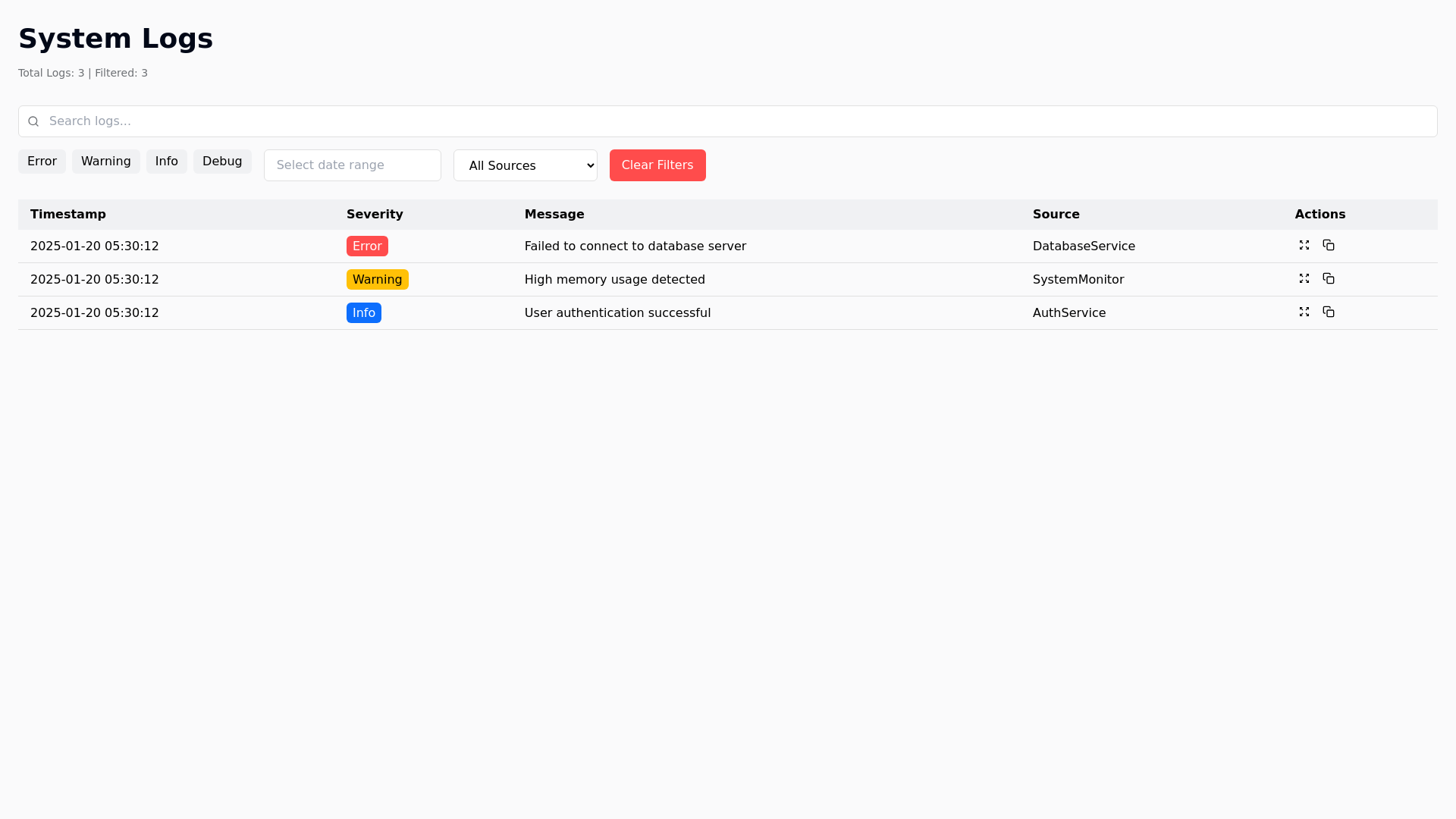This screenshot has width=1456, height=819.
Task: Toggle the Warning severity filter
Action: point(106,162)
